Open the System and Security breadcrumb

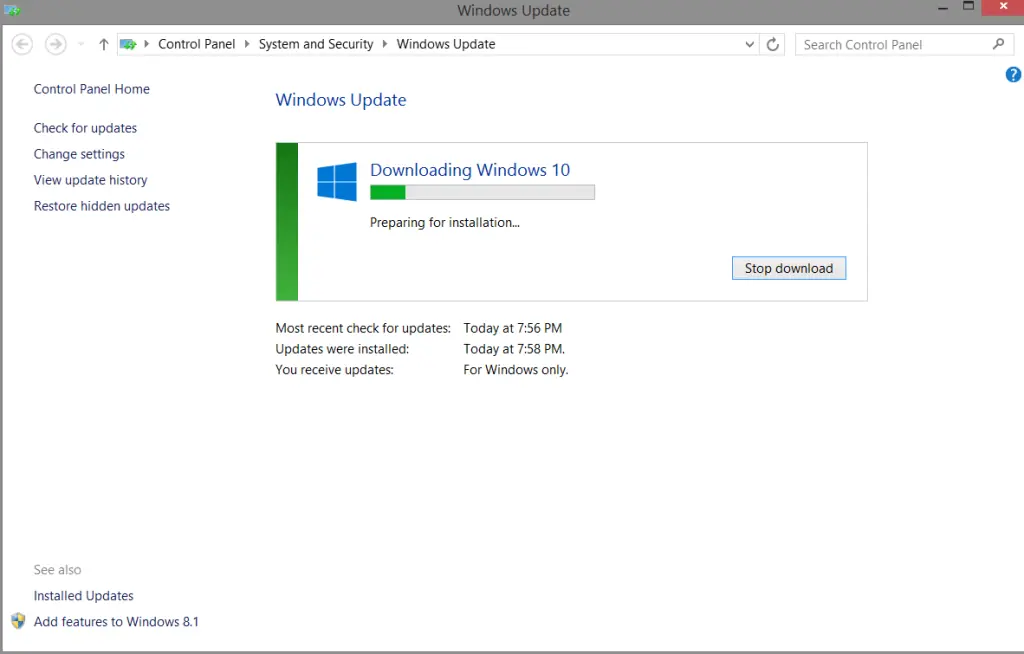coord(316,44)
